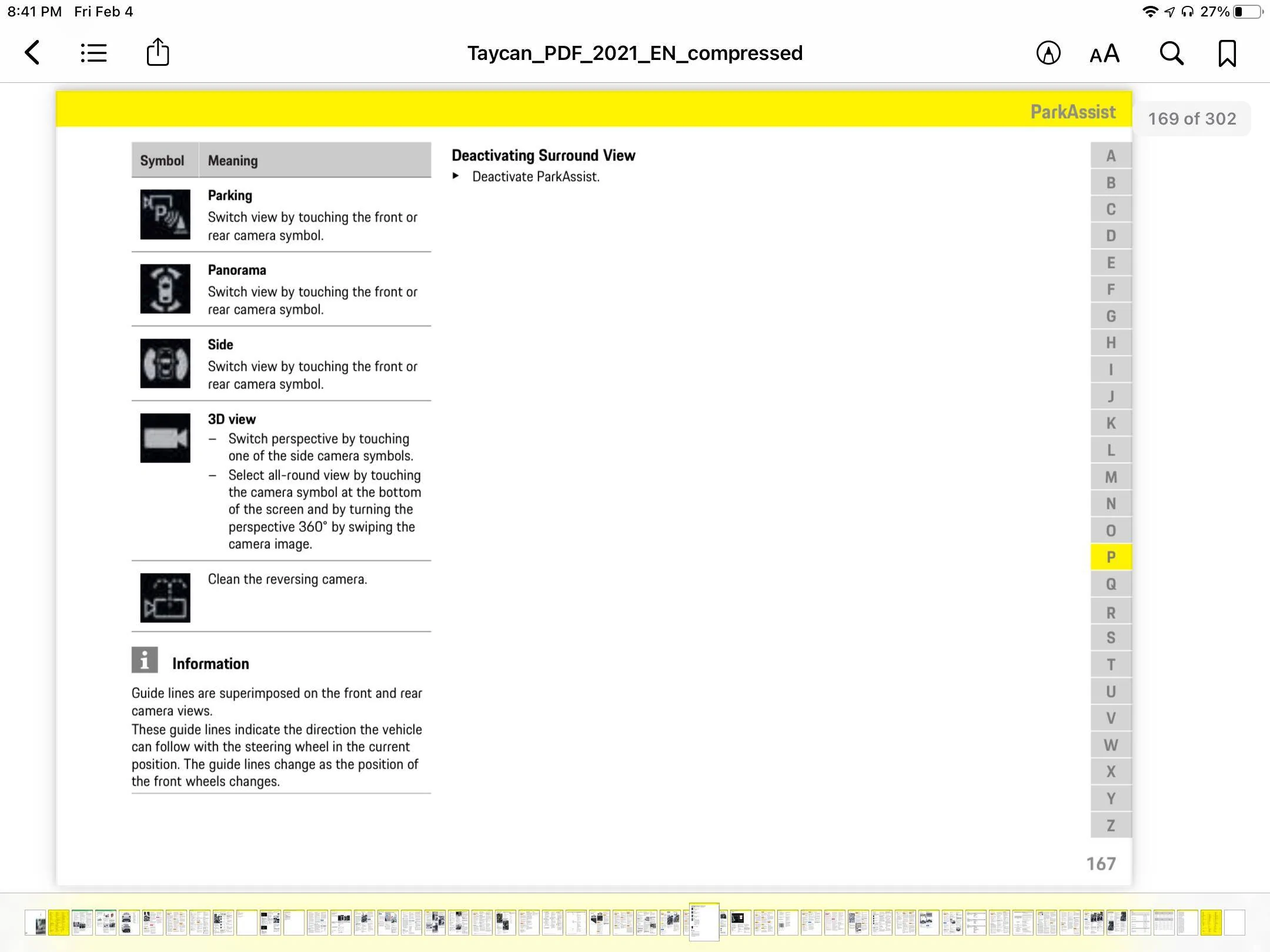This screenshot has height=952, width=1270.
Task: Open the yellow thumbnail near the strip's start
Action: (x=59, y=923)
